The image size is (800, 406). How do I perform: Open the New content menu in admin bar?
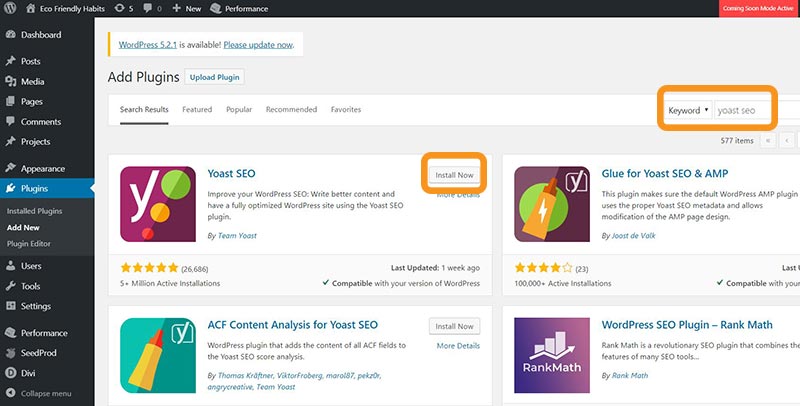click(186, 9)
